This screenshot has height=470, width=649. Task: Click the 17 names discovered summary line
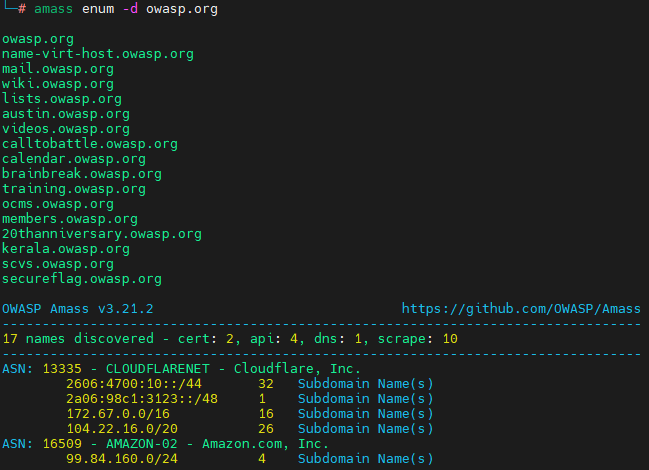(x=229, y=339)
